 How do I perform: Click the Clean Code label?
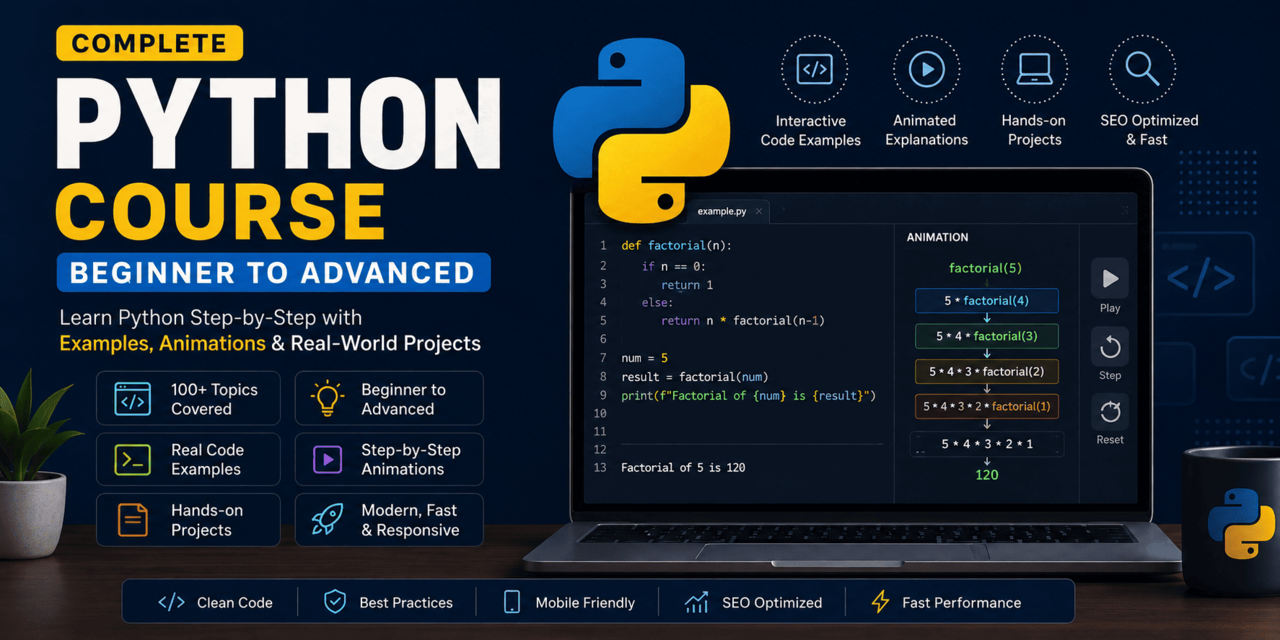point(235,603)
